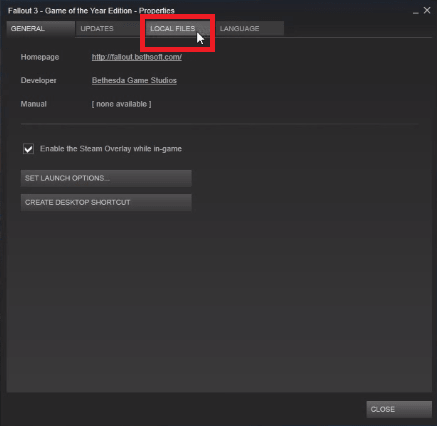
Task: Follow the Bethesda Game Studios developer link
Action: tap(134, 80)
